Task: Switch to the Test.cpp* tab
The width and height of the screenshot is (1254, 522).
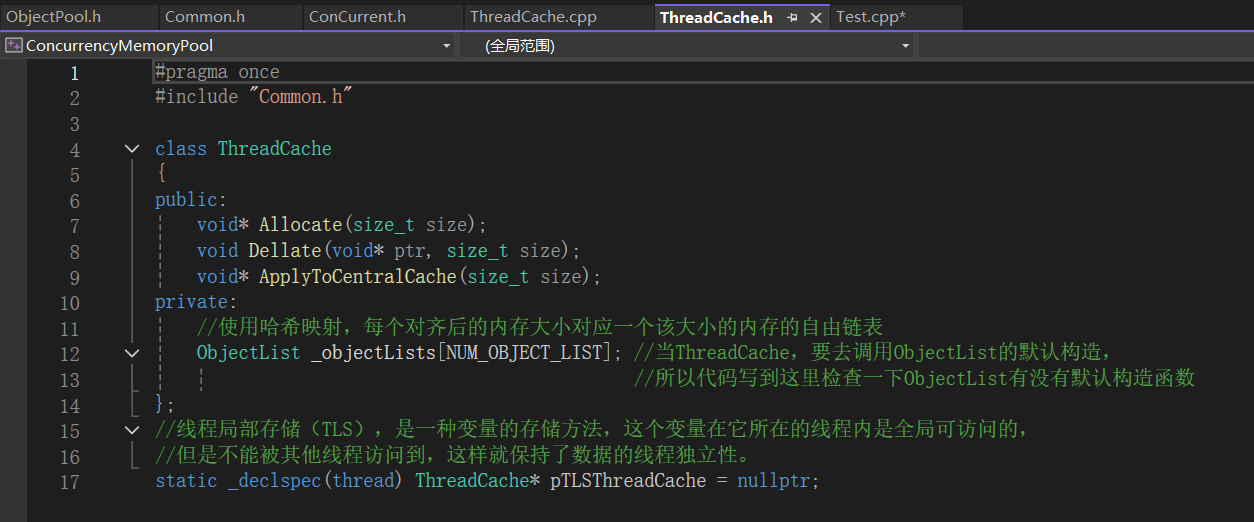Action: pos(870,17)
